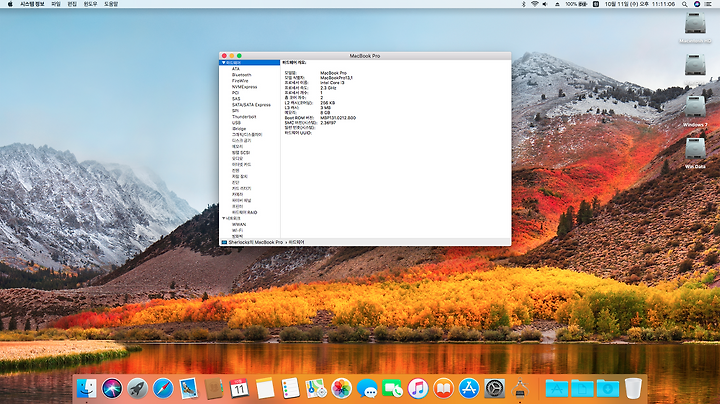The image size is (720, 404).
Task: Open the App Store in Dock
Action: [469, 388]
